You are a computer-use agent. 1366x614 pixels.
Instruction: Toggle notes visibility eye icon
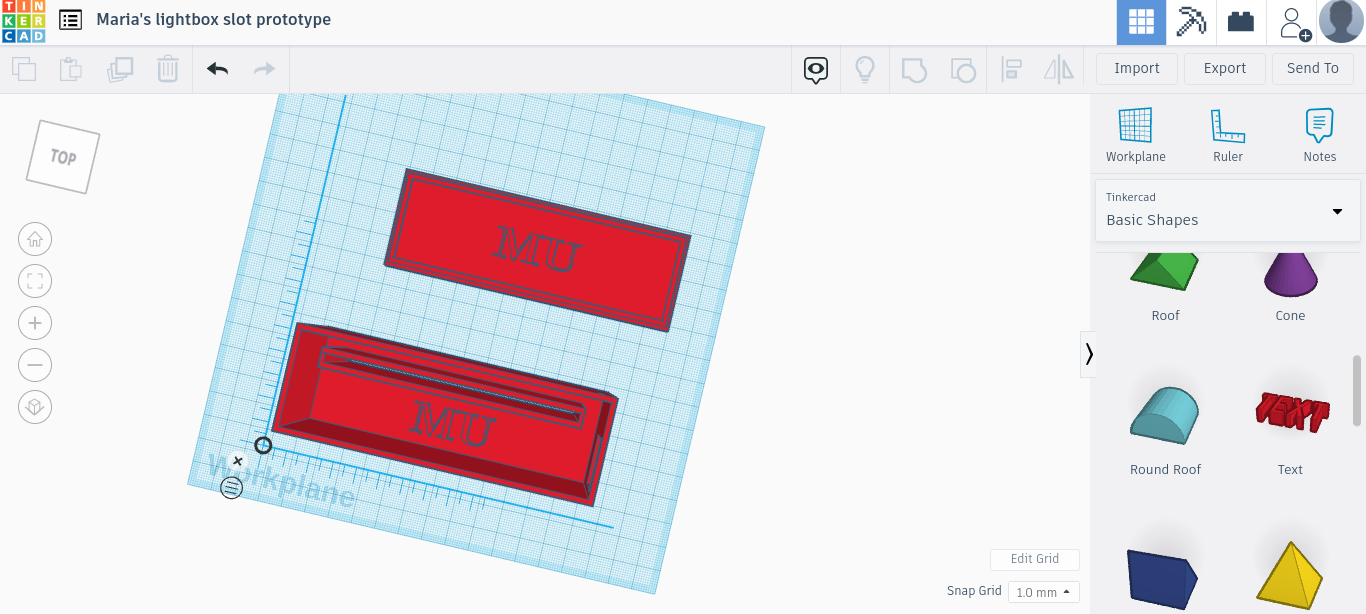coord(817,69)
